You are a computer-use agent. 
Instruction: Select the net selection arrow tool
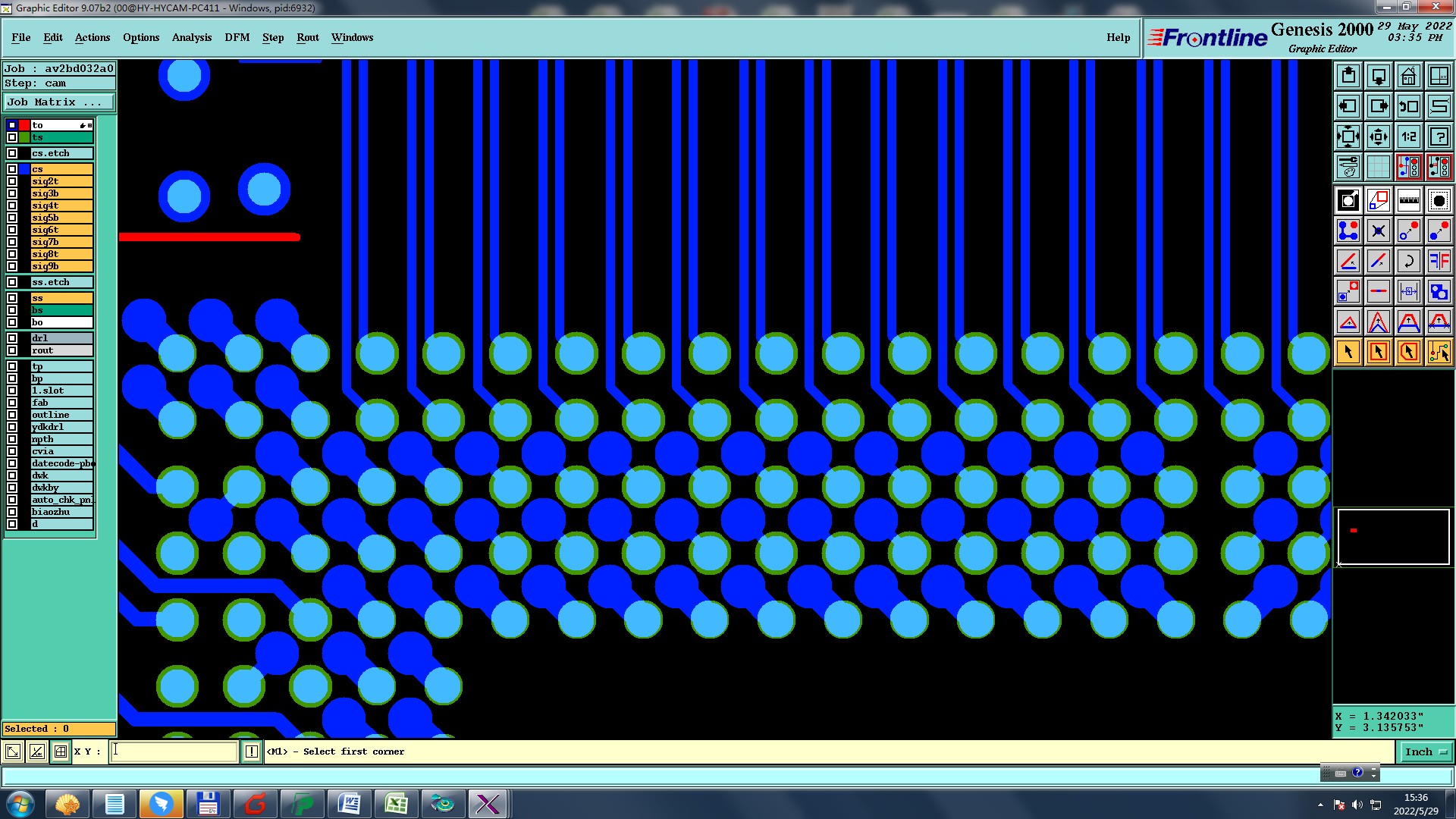1439,352
